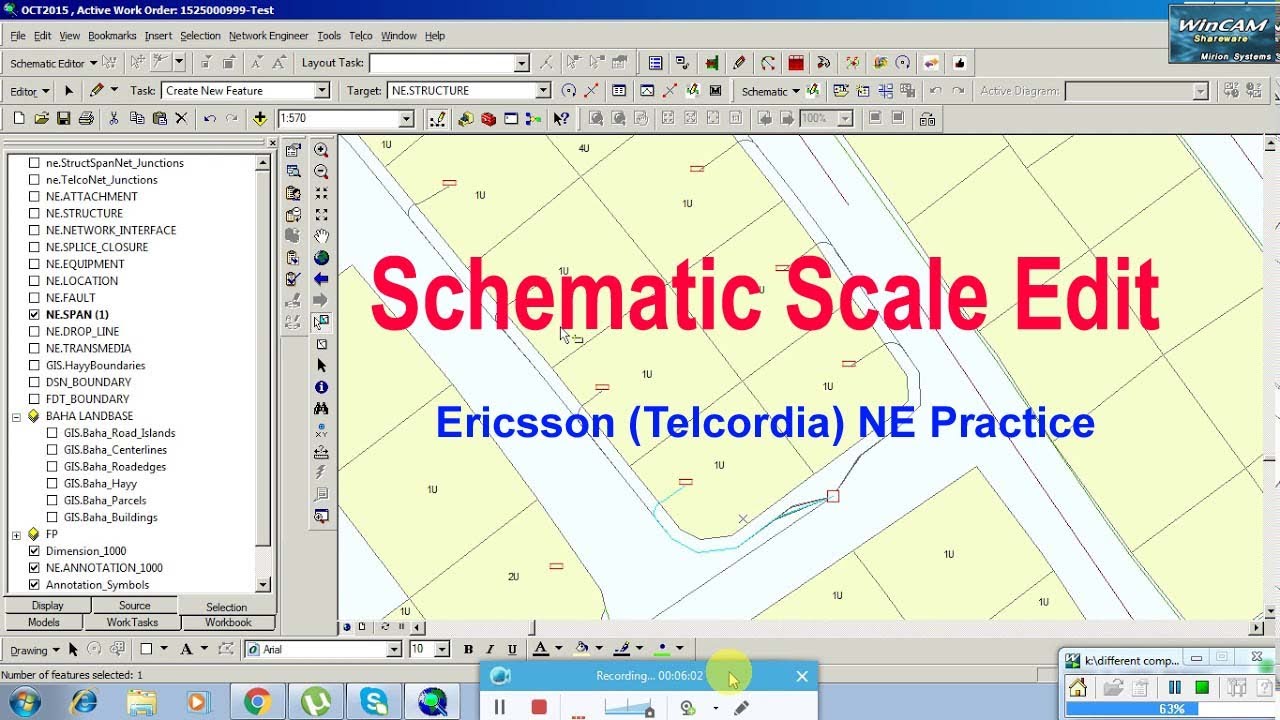Click the fill color bucket swatch
The image size is (1280, 720).
pyautogui.click(x=582, y=649)
